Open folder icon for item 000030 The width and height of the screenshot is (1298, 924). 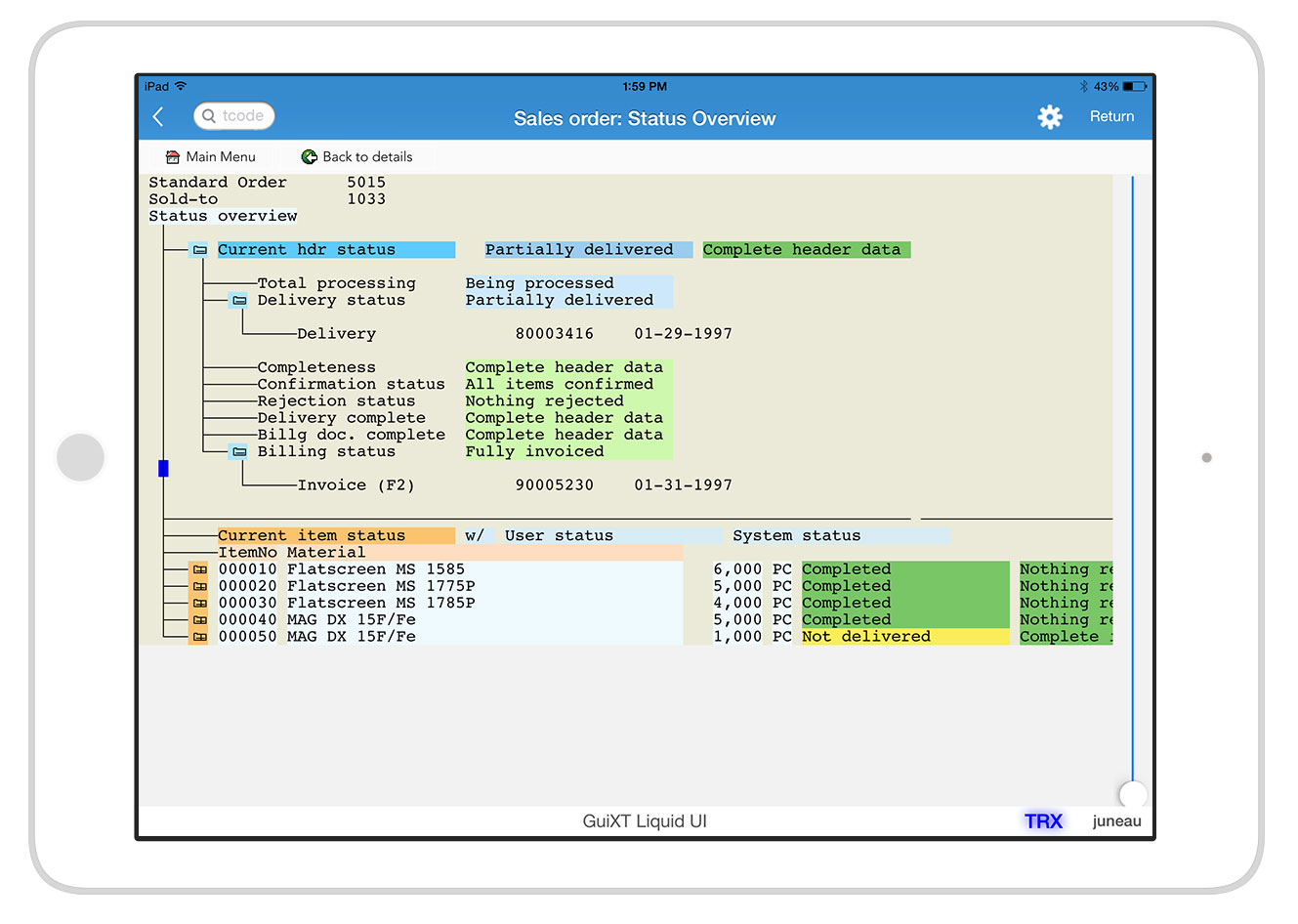199,604
